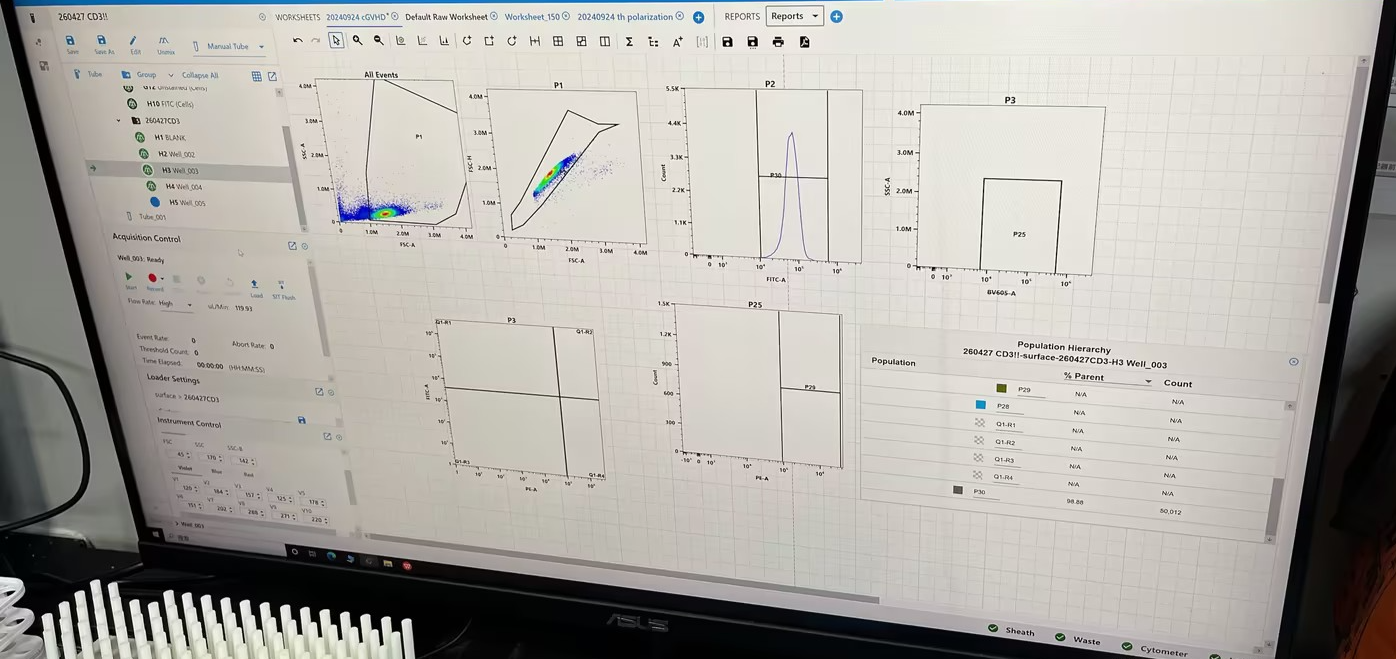Click the printer icon
Image resolution: width=1396 pixels, height=659 pixels.
tap(778, 42)
